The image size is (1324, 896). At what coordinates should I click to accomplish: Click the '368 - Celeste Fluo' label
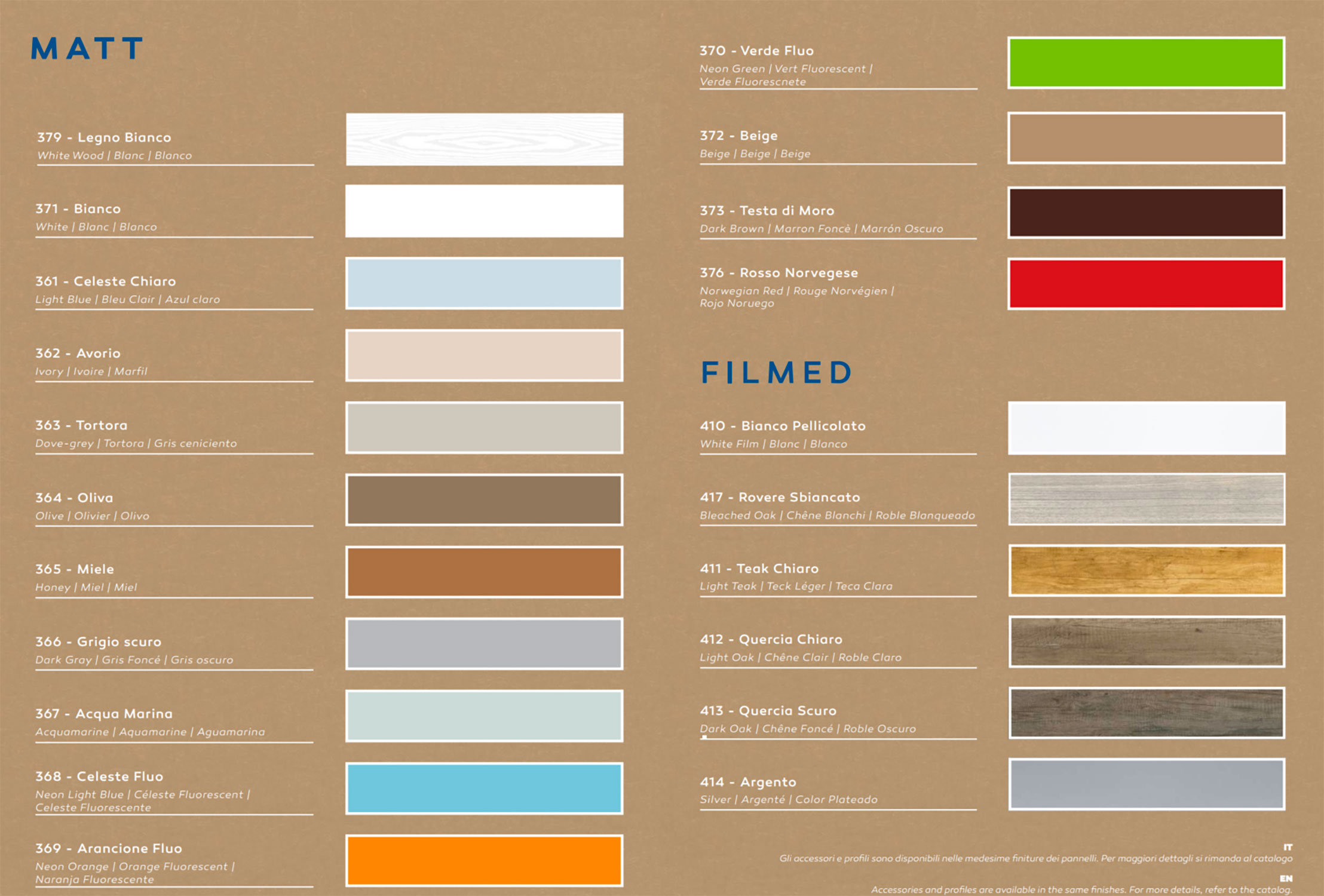click(99, 777)
